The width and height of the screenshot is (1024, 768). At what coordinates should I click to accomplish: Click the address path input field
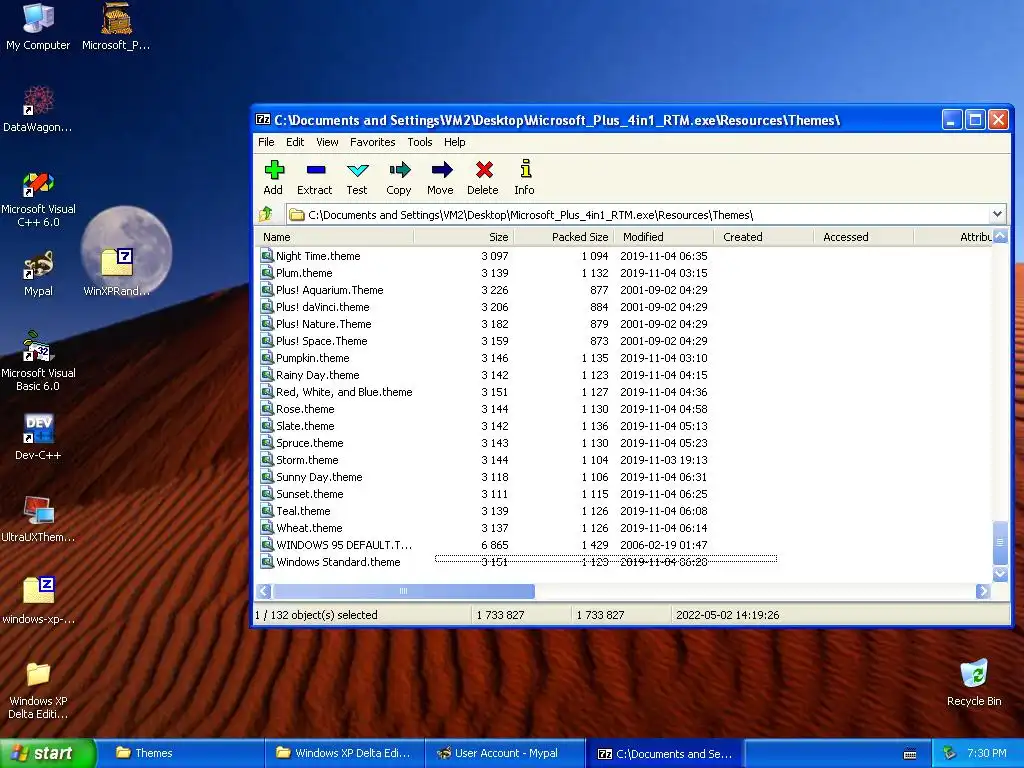pos(639,214)
